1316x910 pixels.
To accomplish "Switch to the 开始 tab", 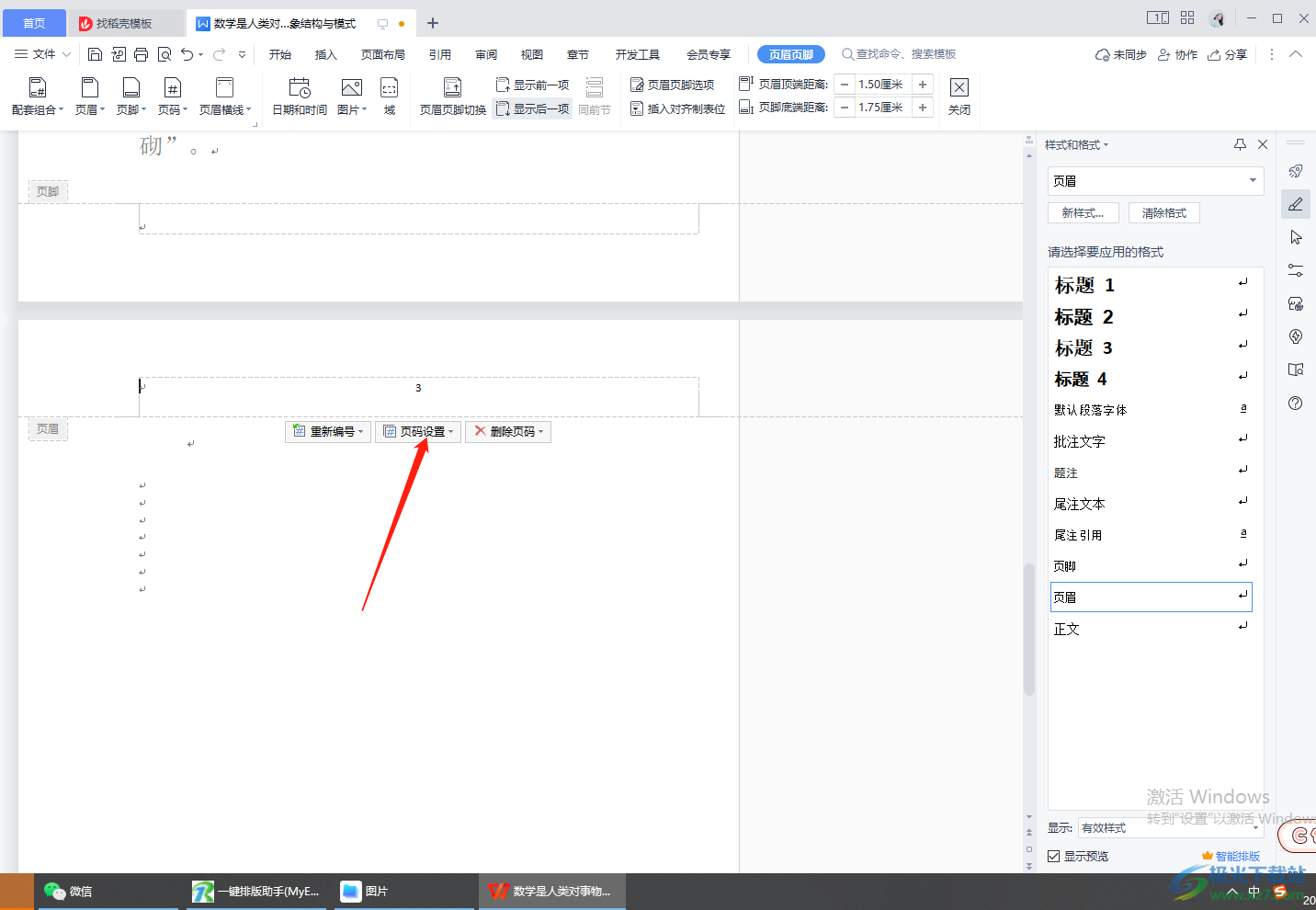I will click(x=280, y=55).
